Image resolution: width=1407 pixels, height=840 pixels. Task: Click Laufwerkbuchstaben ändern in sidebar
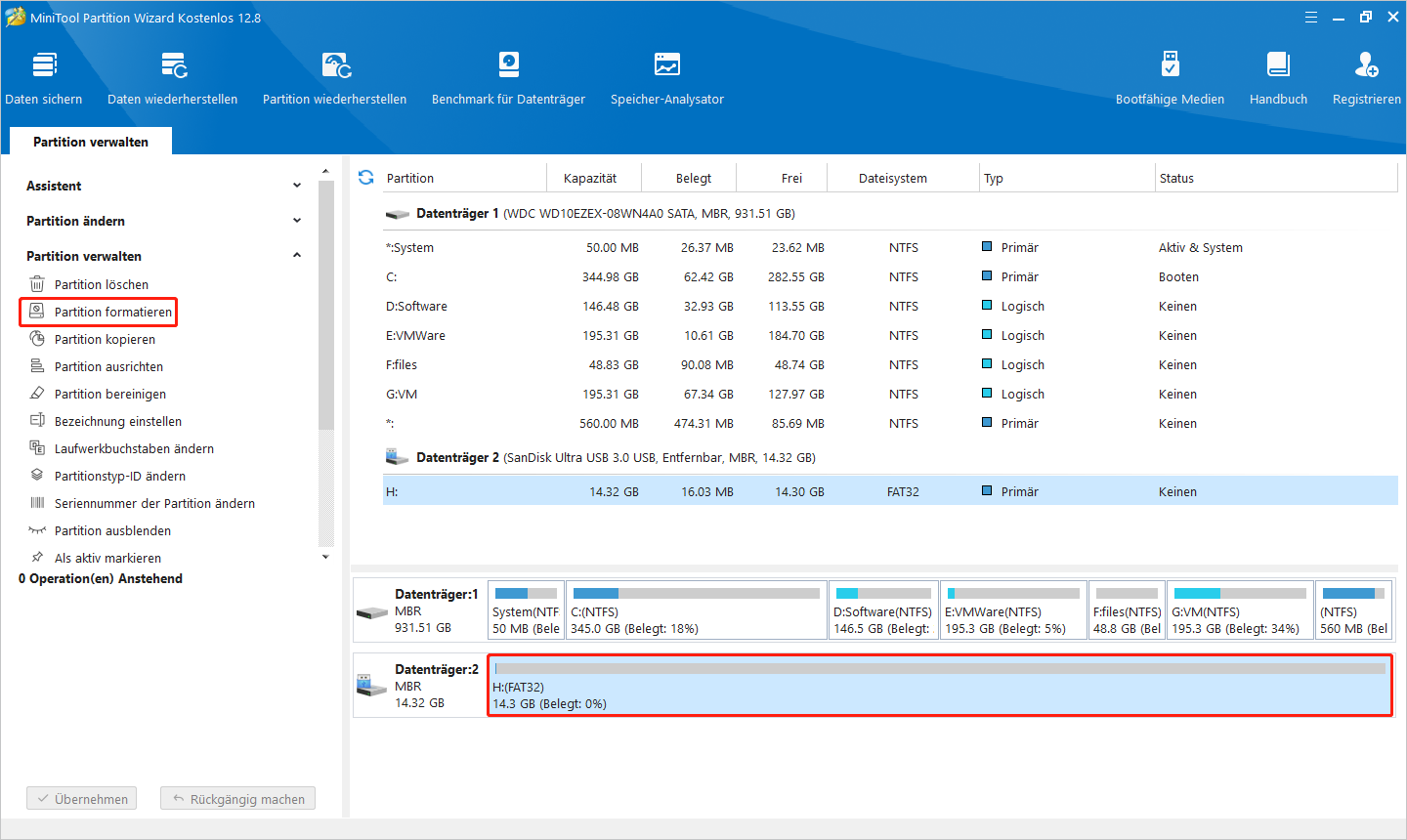[x=134, y=448]
